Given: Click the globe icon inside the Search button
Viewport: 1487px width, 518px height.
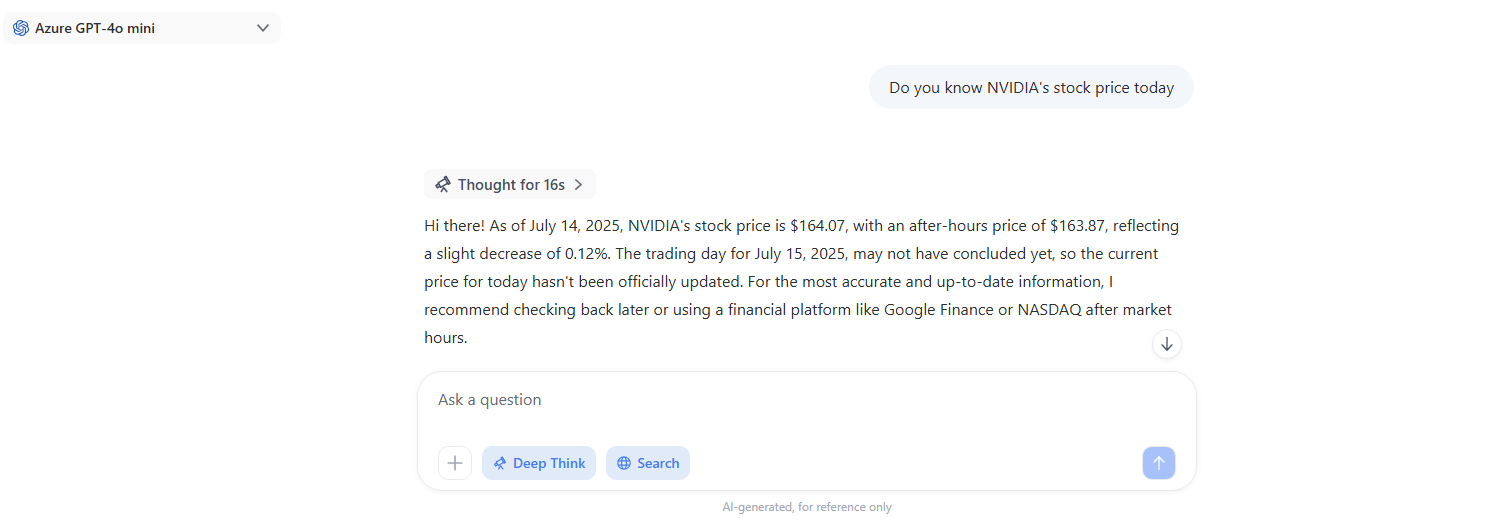Looking at the screenshot, I should point(624,463).
